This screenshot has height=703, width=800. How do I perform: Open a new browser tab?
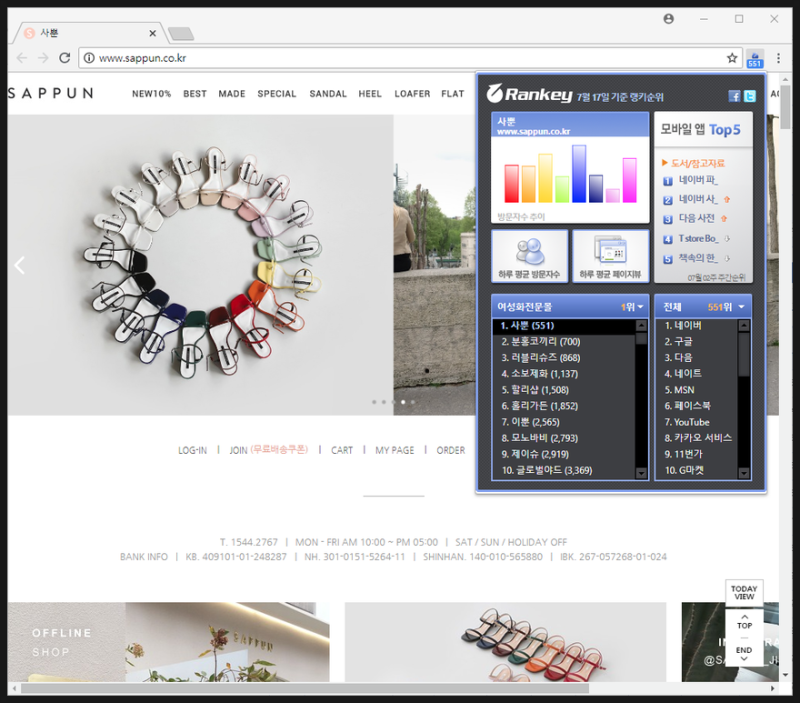[x=181, y=34]
